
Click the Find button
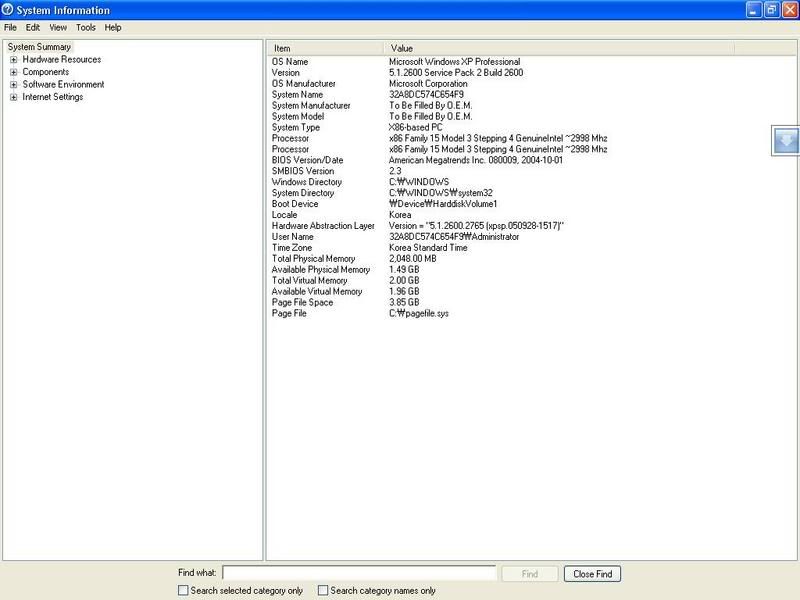530,574
